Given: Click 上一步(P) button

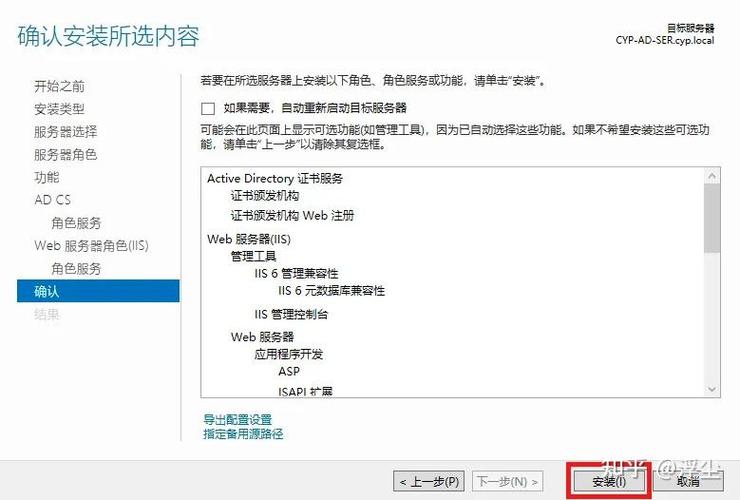Looking at the screenshot, I should (x=429, y=482).
